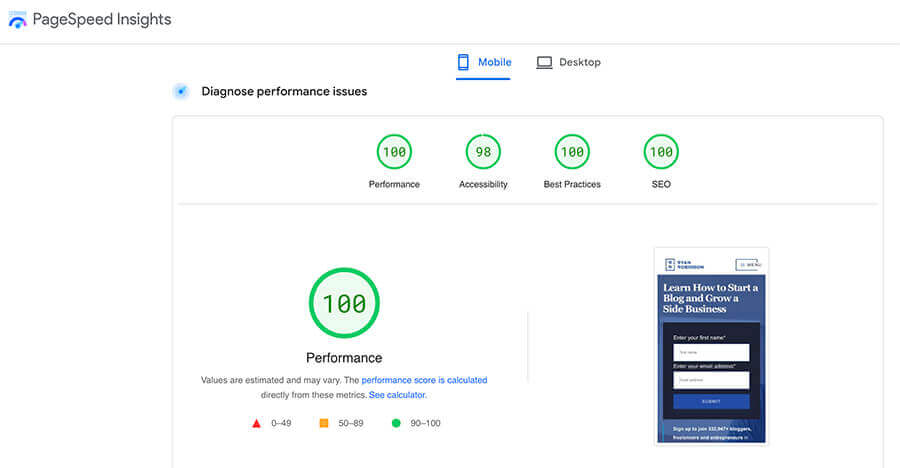The width and height of the screenshot is (900, 468).
Task: Open the mobile page screenshot thumbnail
Action: [x=711, y=346]
